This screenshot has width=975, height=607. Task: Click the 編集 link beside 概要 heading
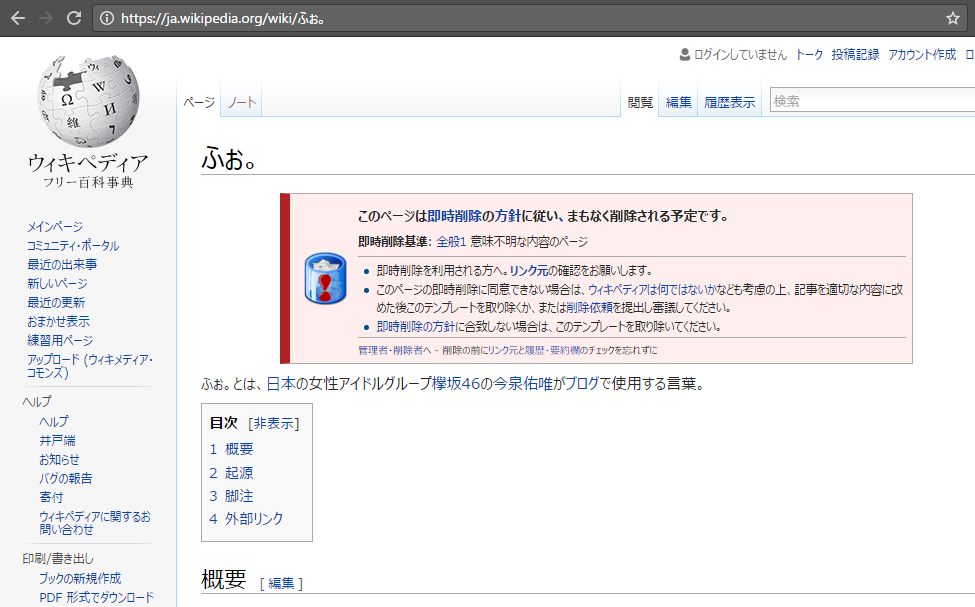click(281, 583)
